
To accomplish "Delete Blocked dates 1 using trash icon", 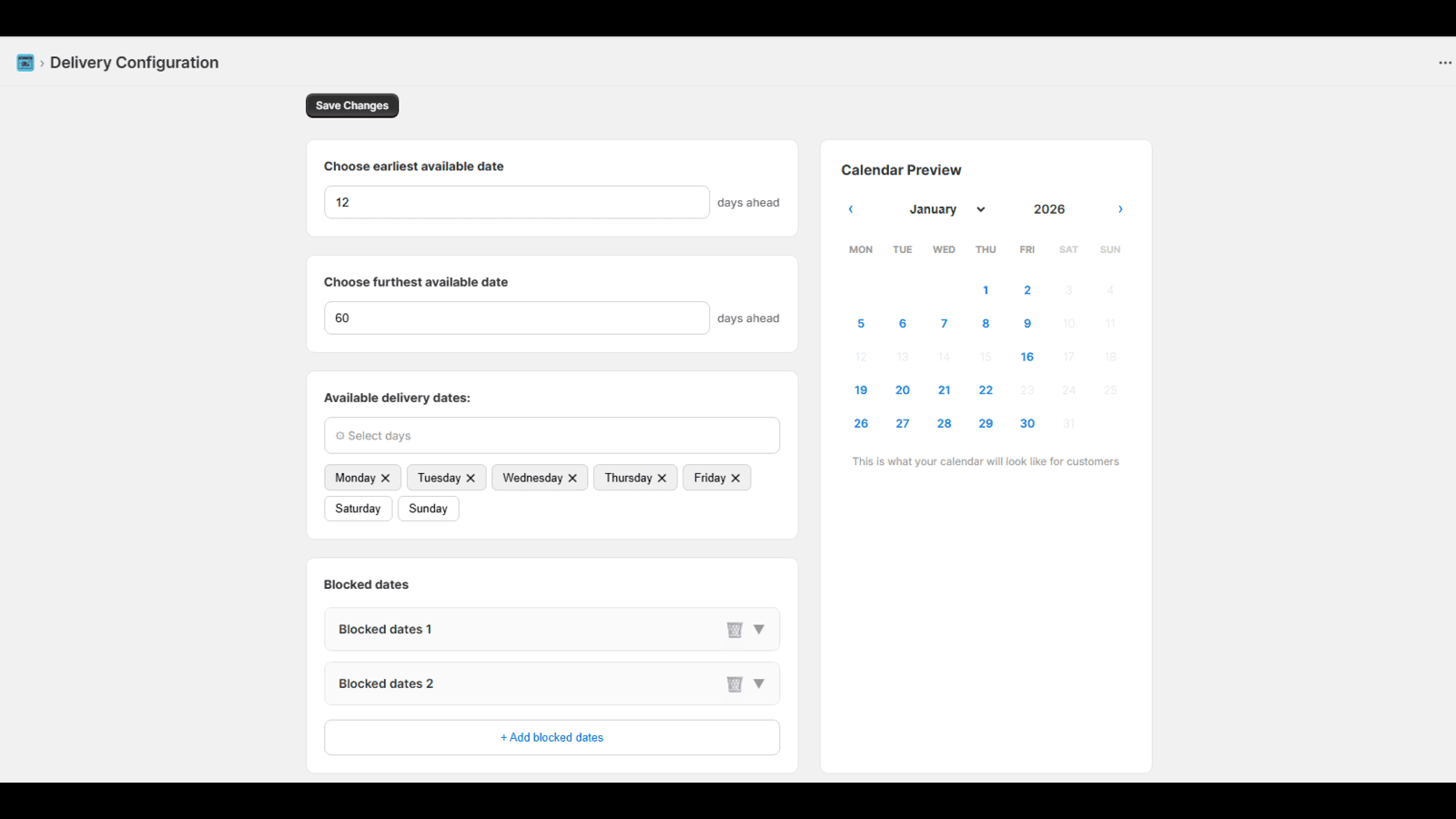I will click(x=734, y=629).
